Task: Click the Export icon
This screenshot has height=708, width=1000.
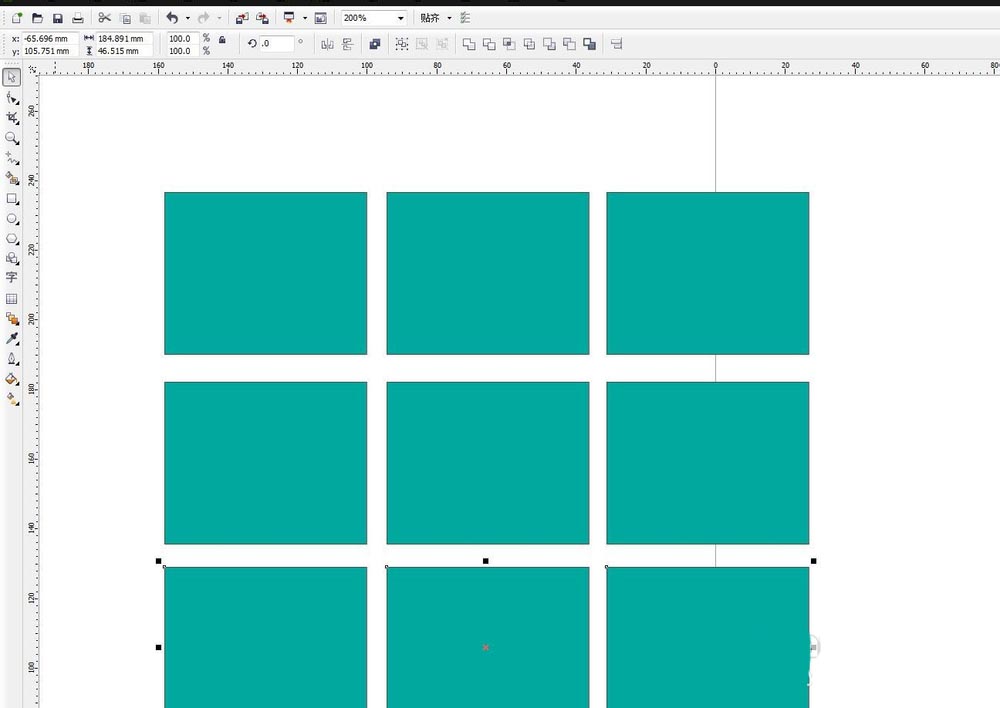Action: coord(262,18)
